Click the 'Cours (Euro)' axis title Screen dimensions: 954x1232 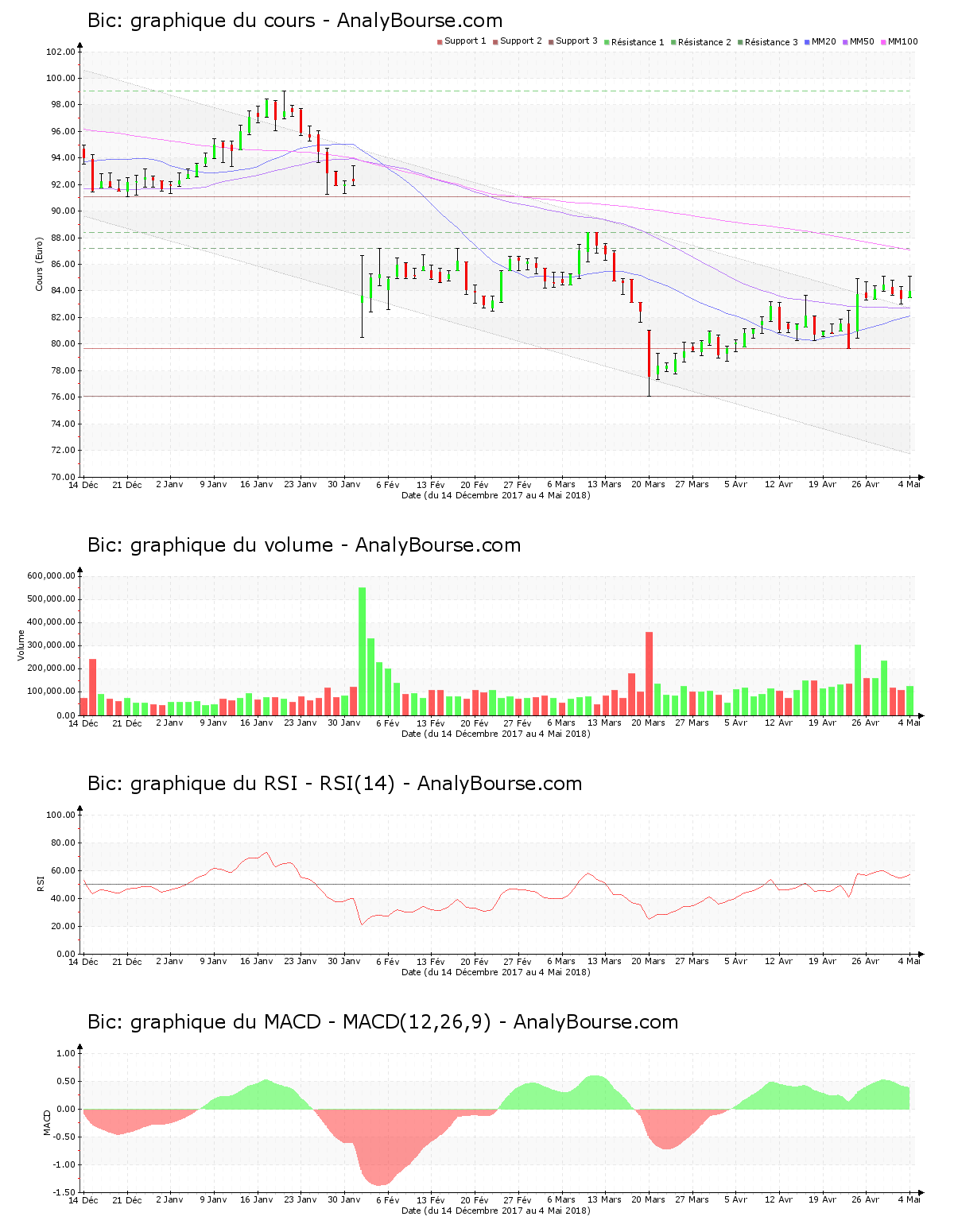[x=39, y=264]
